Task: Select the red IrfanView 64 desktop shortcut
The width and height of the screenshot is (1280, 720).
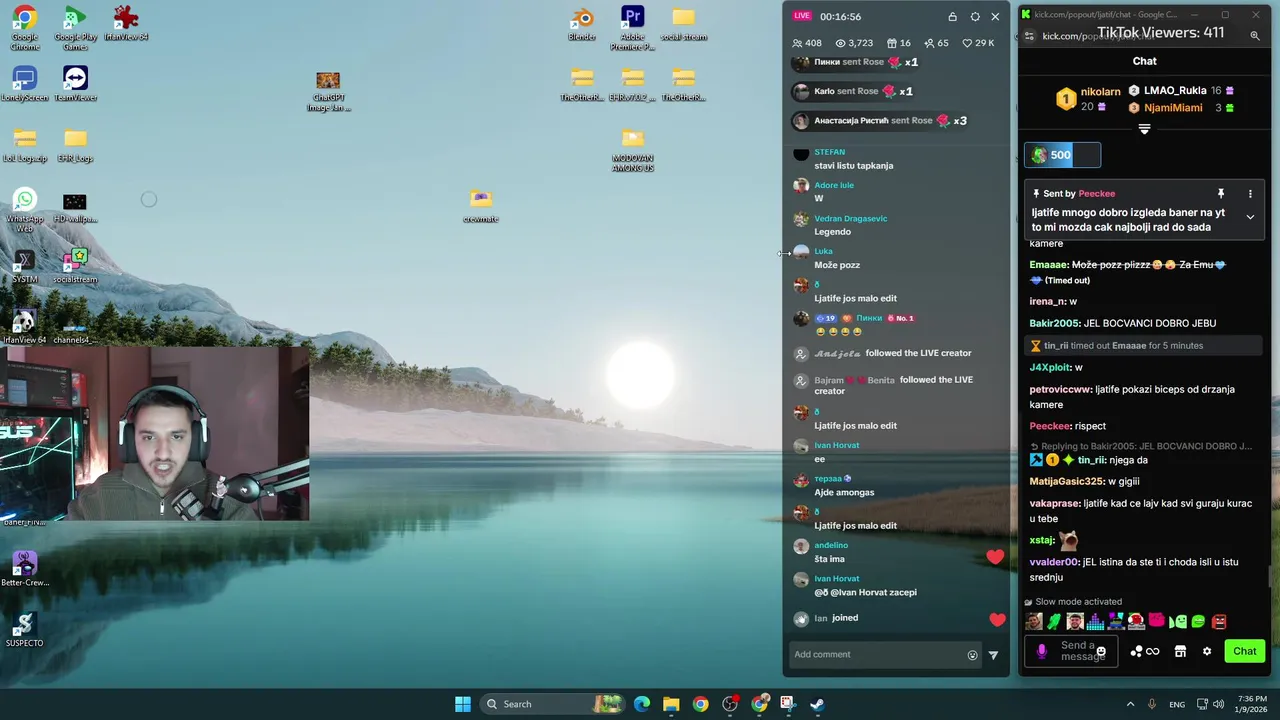Action: (x=126, y=22)
